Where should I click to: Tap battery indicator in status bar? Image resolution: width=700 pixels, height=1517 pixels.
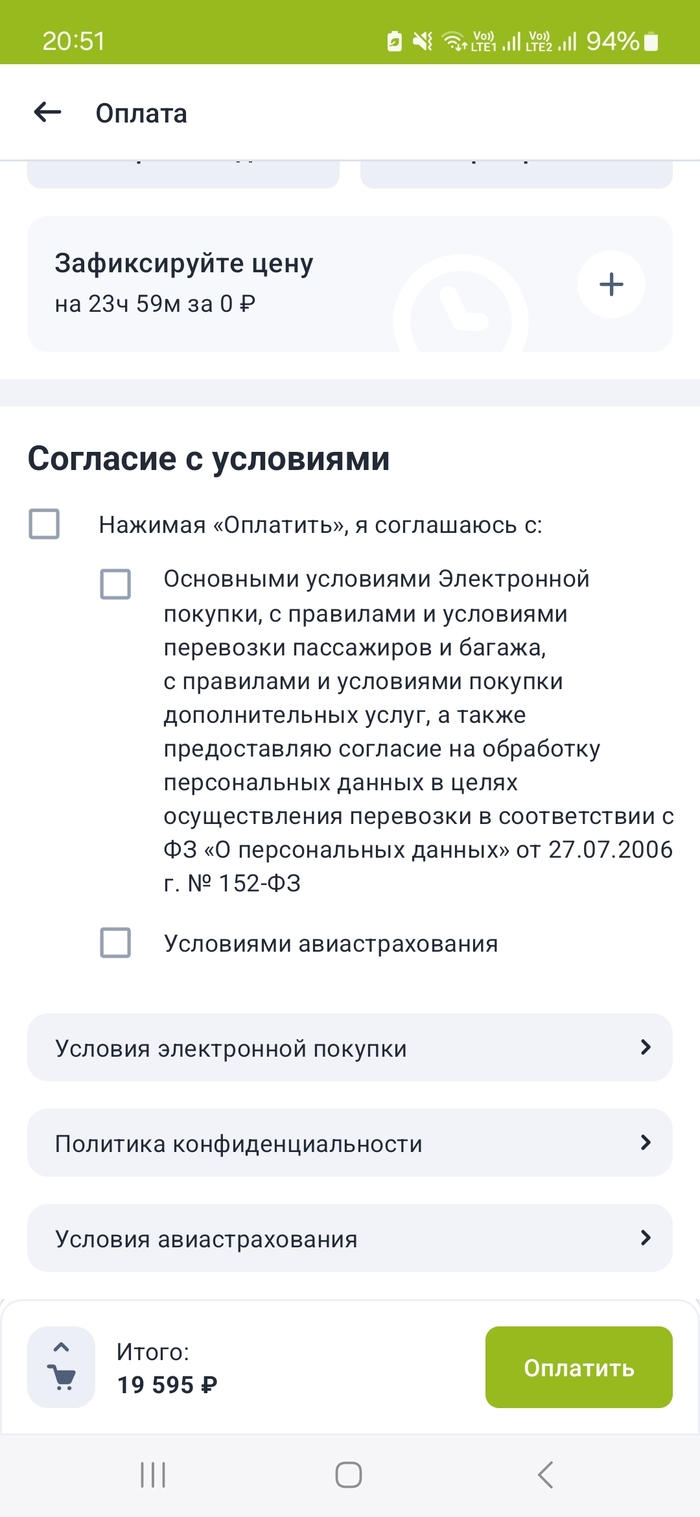[x=652, y=41]
